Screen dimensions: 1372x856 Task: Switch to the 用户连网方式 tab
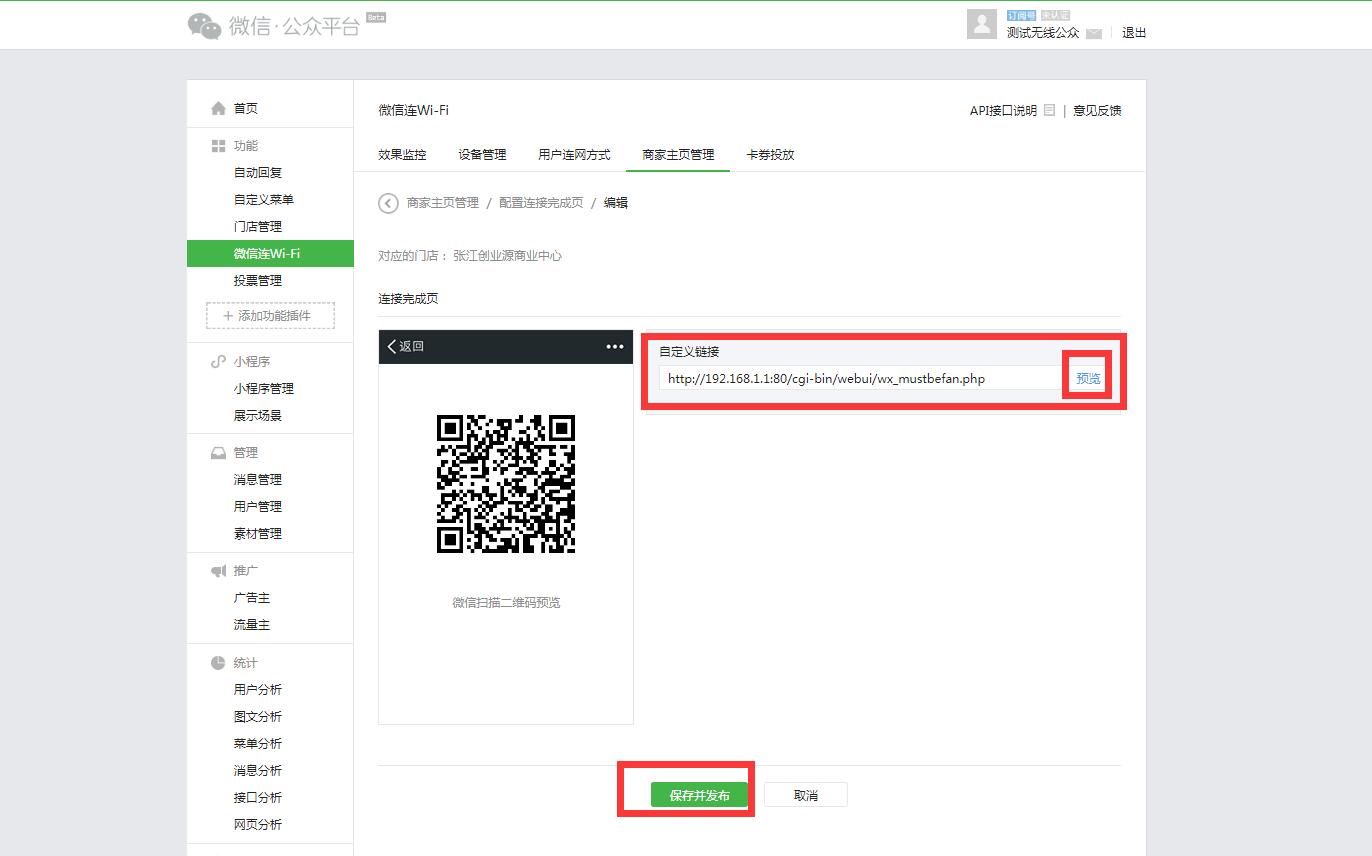(x=574, y=155)
